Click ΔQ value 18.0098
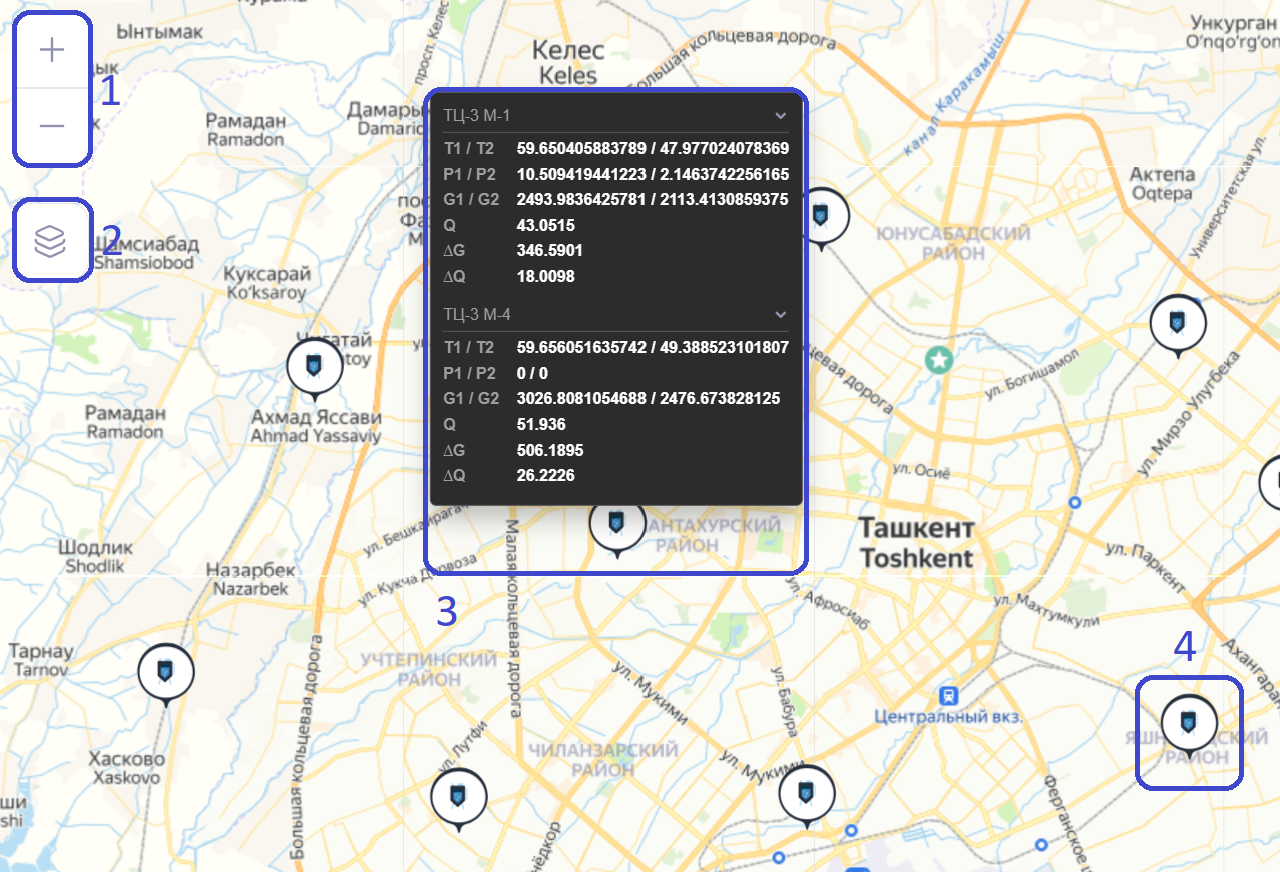 [x=545, y=276]
